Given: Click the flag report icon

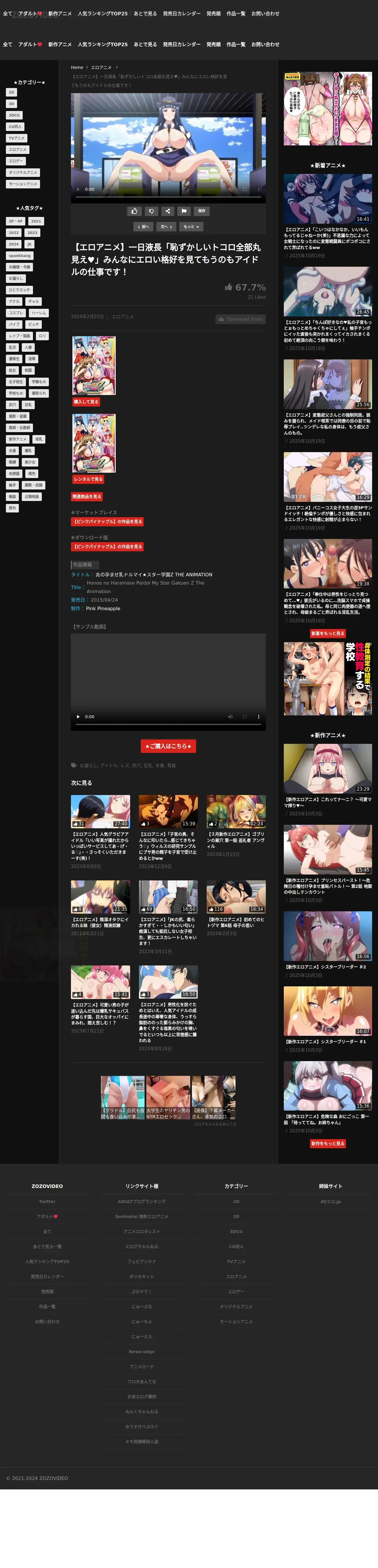Looking at the screenshot, I should click(184, 211).
